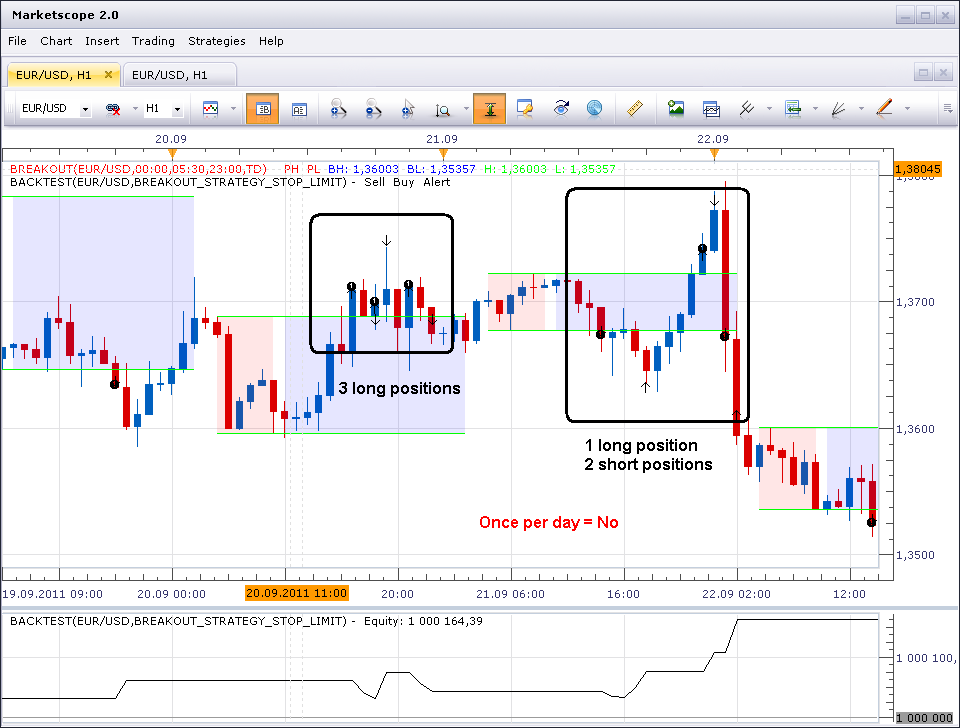The image size is (960, 728).
Task: Expand the add indicator dropdown arrow
Action: coord(815,108)
